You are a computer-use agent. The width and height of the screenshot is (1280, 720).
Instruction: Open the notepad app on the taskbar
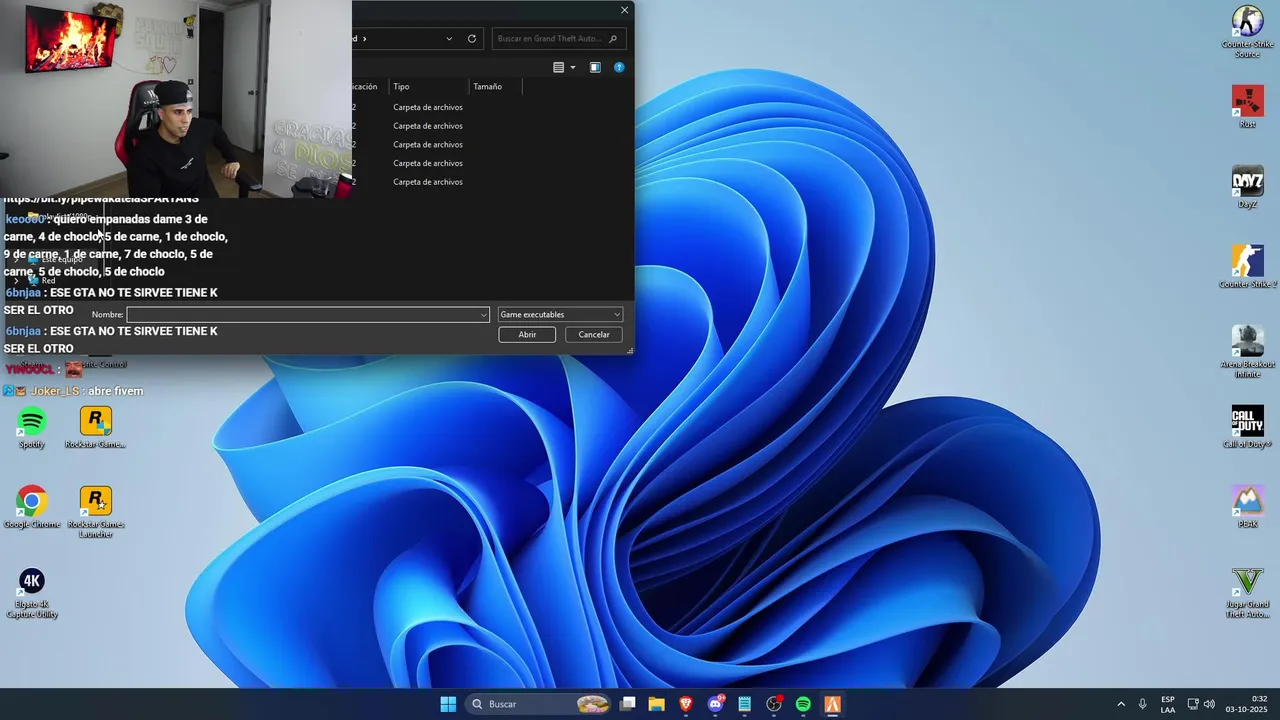744,704
